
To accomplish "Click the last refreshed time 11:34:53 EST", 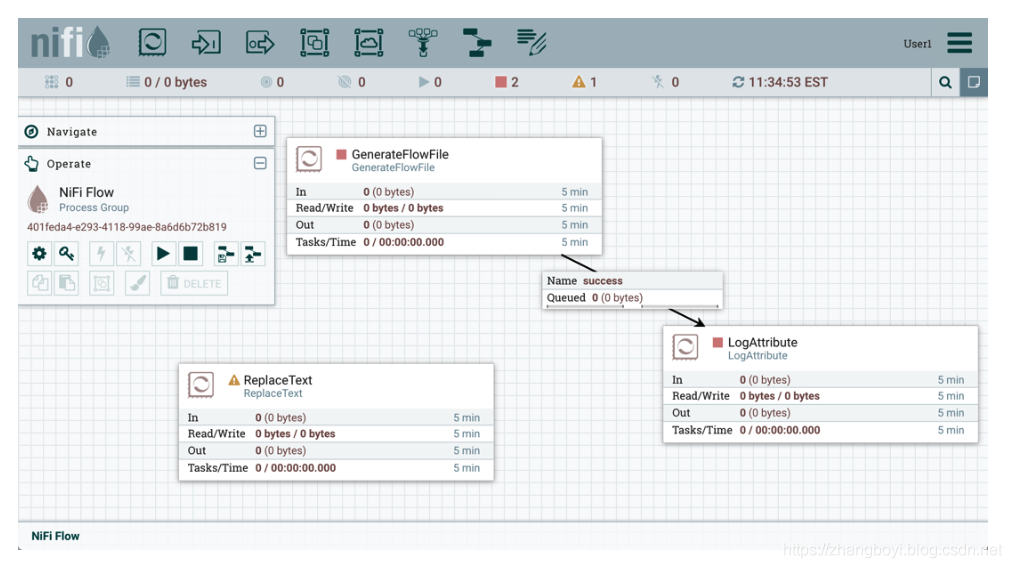I will 787,82.
